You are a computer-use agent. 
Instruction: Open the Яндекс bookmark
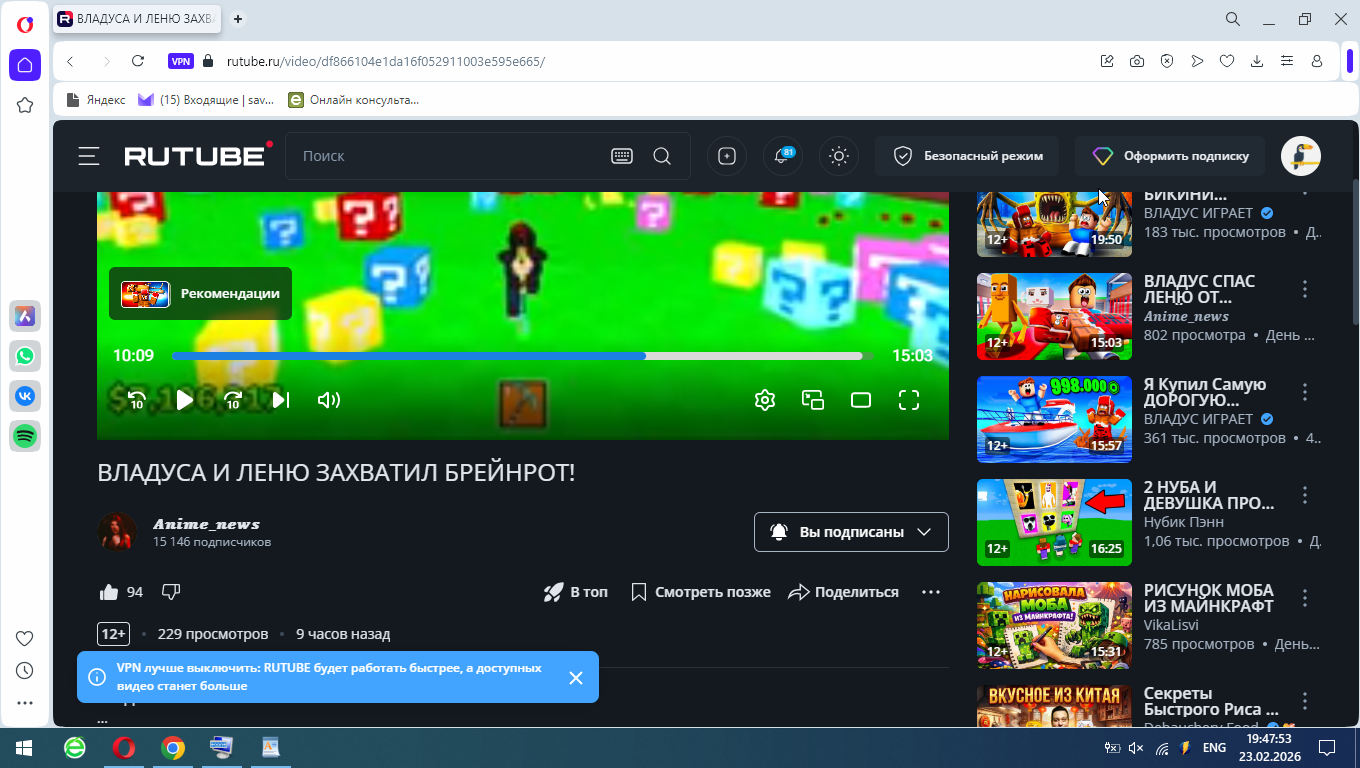tap(96, 100)
